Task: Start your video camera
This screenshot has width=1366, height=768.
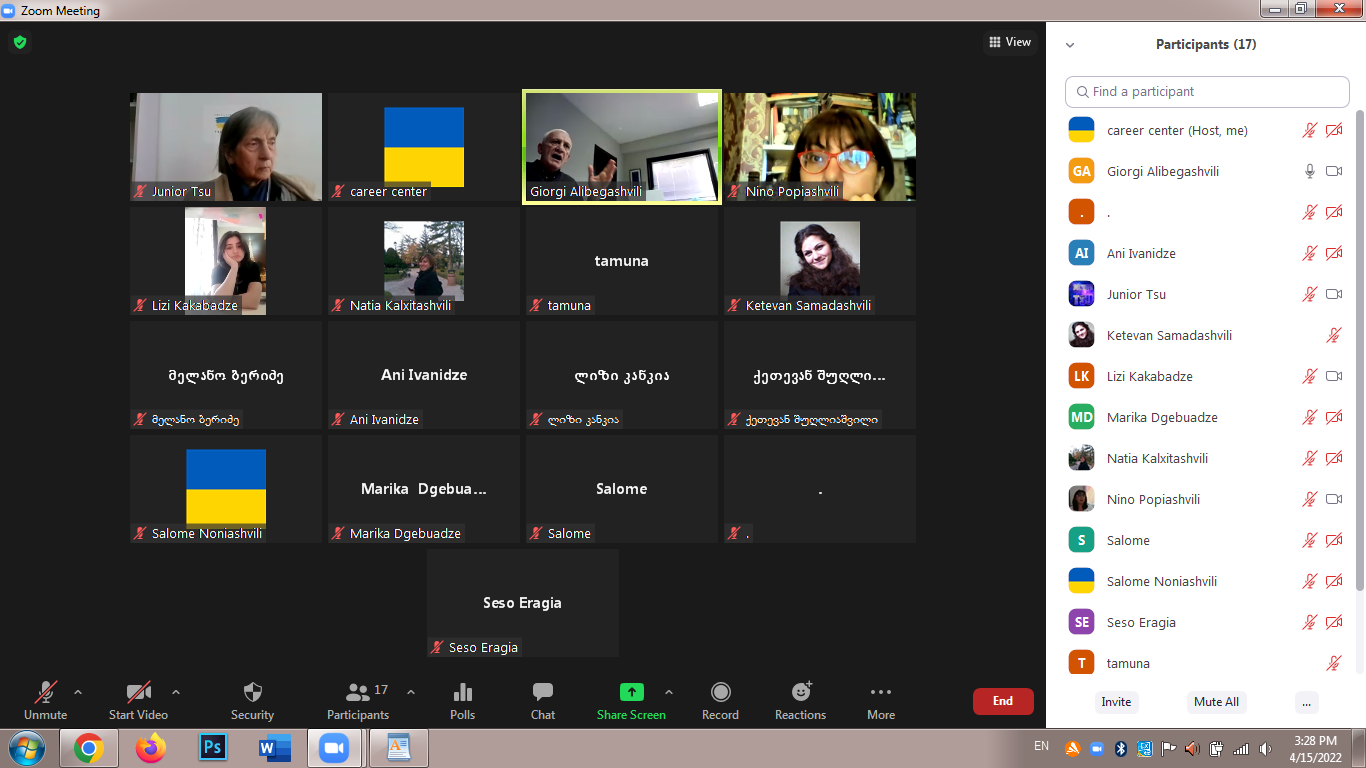Action: pos(138,692)
